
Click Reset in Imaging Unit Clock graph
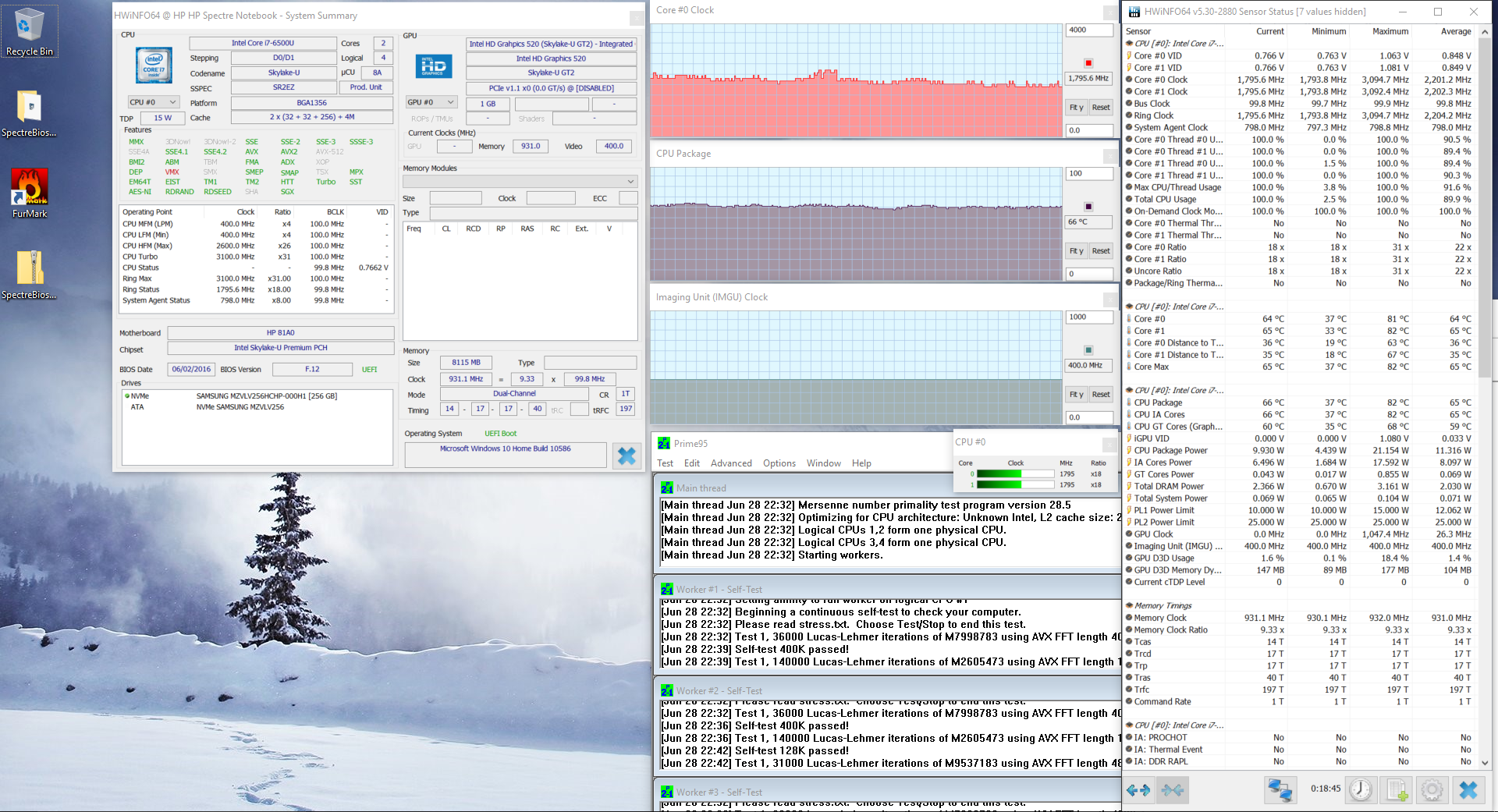[x=1101, y=395]
